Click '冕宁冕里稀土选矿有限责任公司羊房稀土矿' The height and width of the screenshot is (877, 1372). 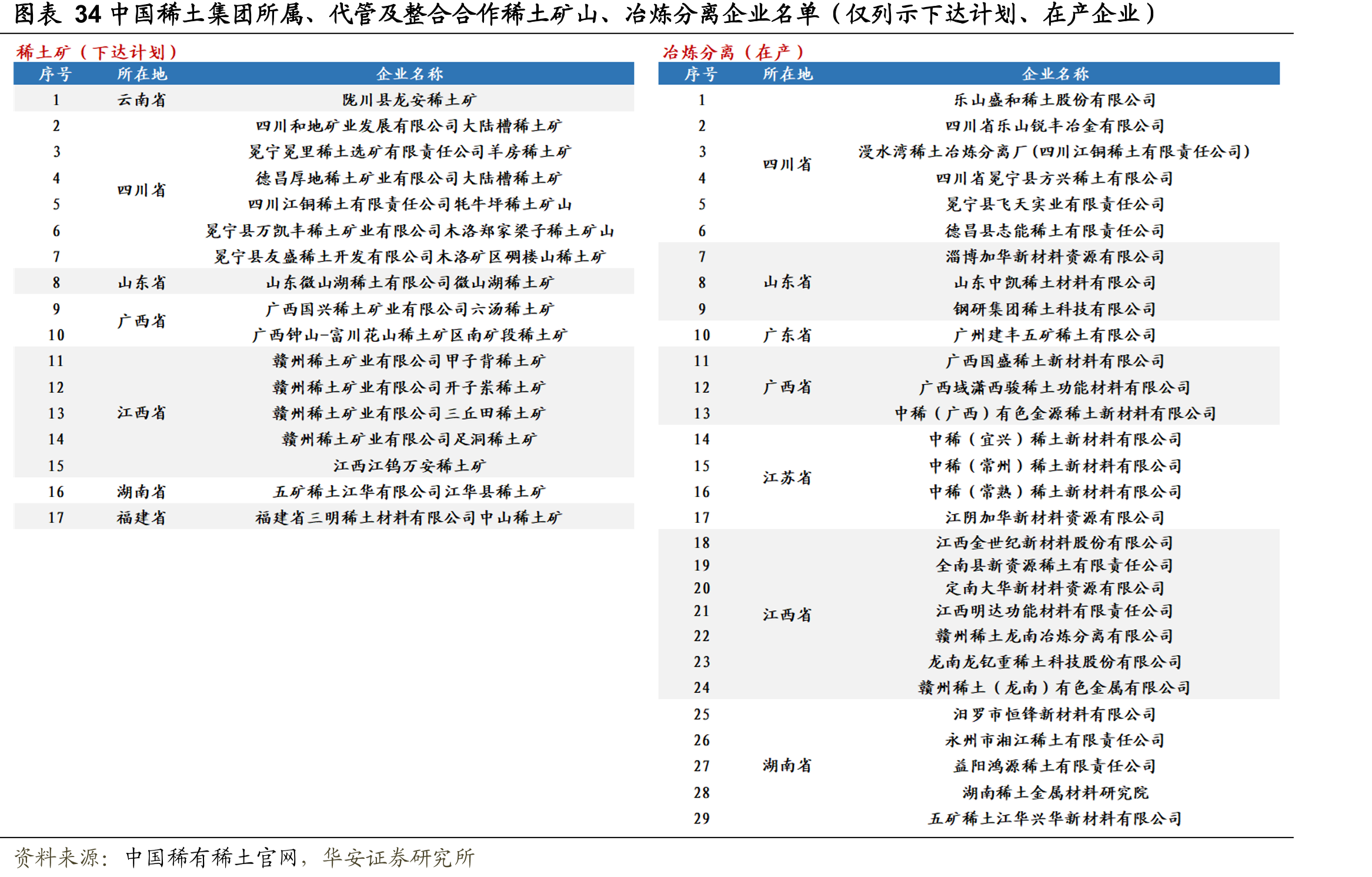tap(409, 152)
